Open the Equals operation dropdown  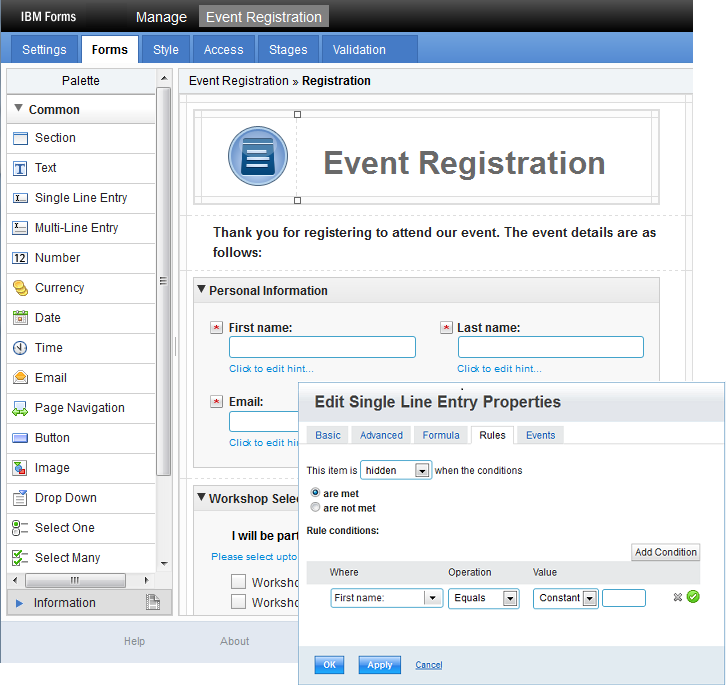point(510,598)
